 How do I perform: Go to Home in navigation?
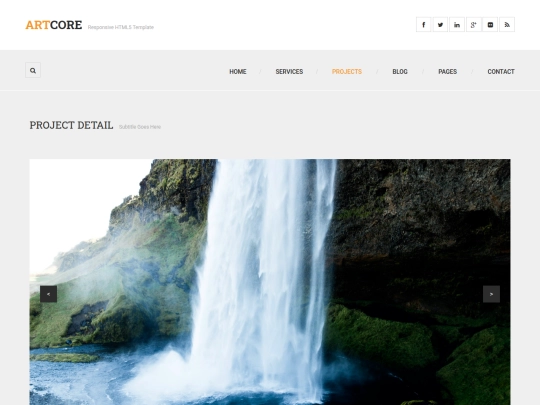[238, 72]
